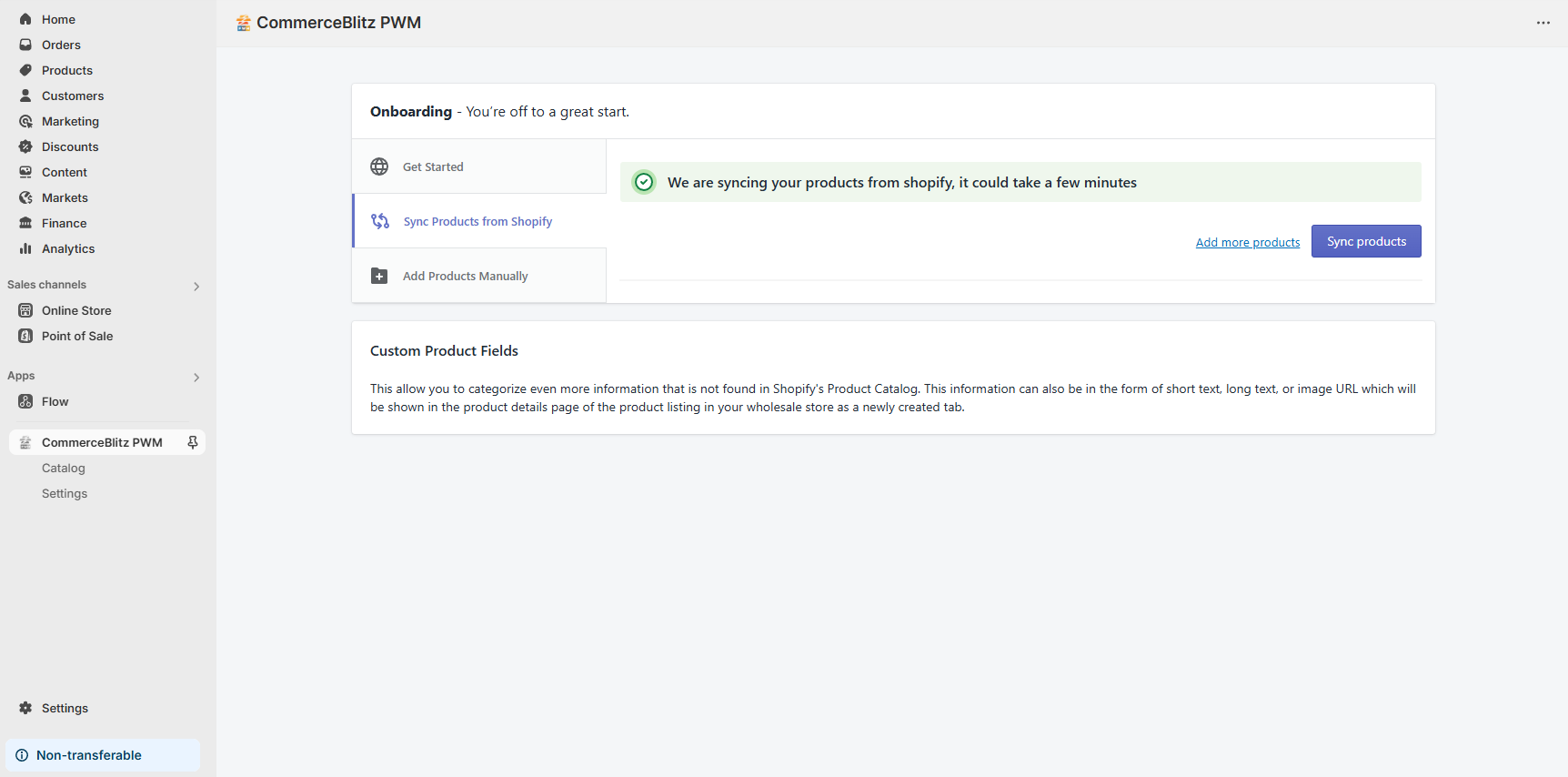The image size is (1568, 777).
Task: Click the Finance bank icon
Action: (25, 223)
